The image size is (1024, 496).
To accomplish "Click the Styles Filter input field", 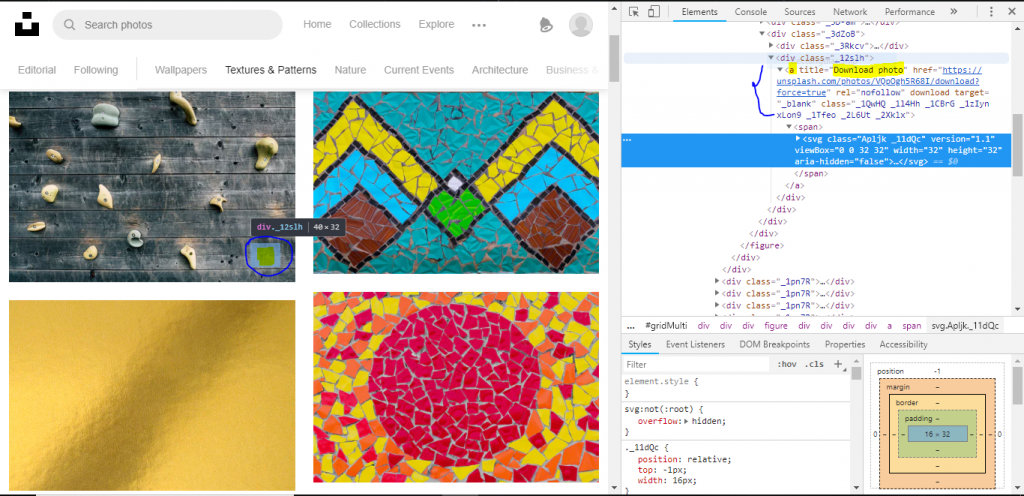I will coord(697,365).
